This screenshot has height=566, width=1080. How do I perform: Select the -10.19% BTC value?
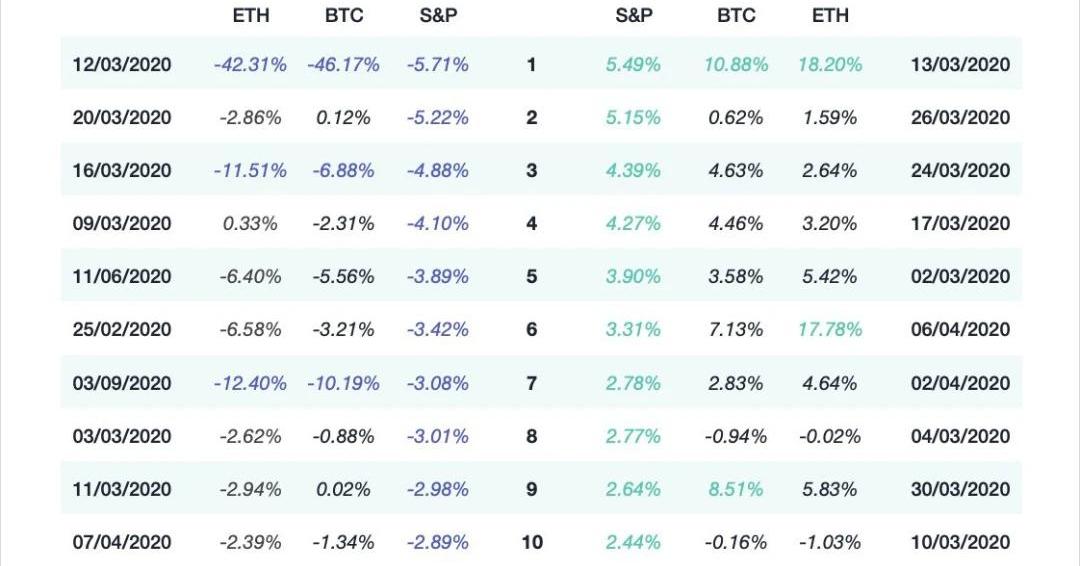[x=343, y=384]
